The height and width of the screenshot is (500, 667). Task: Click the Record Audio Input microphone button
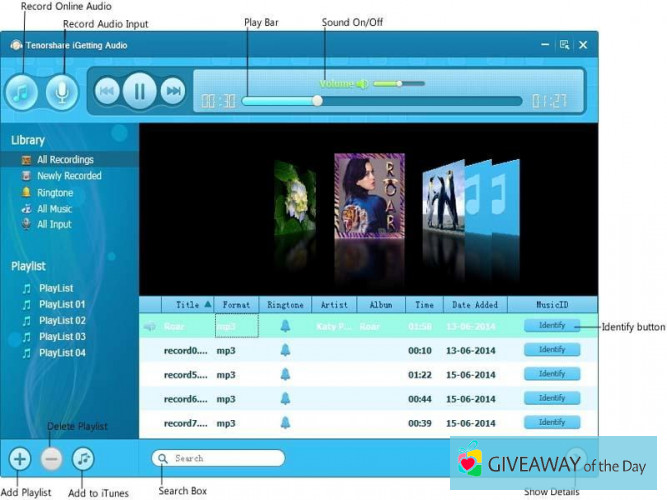tap(62, 92)
